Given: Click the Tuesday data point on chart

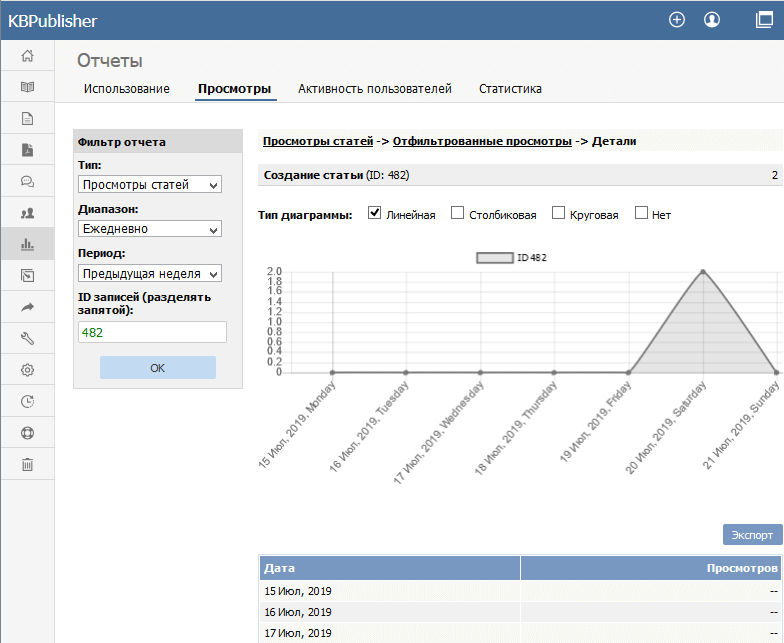Looking at the screenshot, I should tap(406, 372).
